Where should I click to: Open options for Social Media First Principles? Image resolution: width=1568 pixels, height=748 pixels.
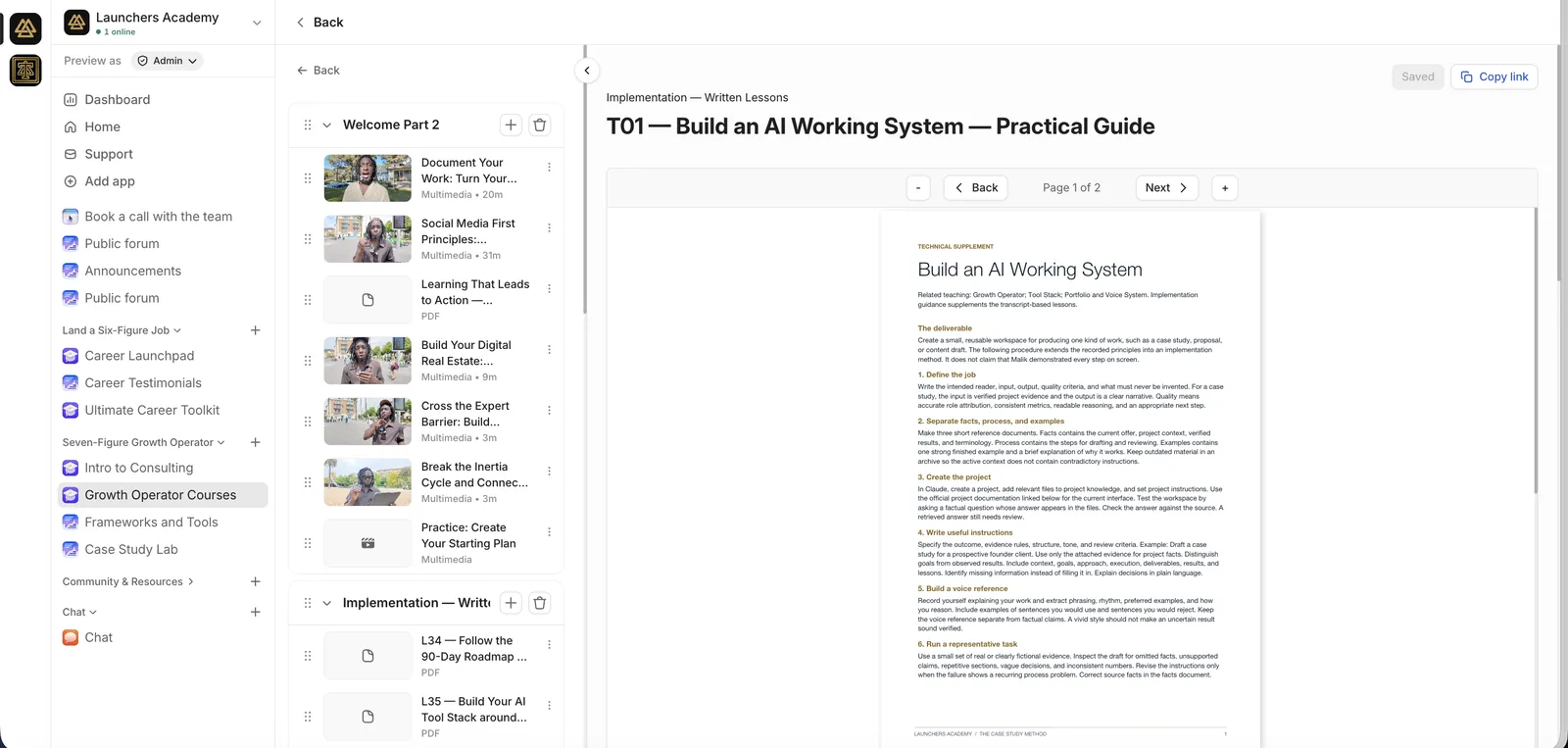(549, 228)
